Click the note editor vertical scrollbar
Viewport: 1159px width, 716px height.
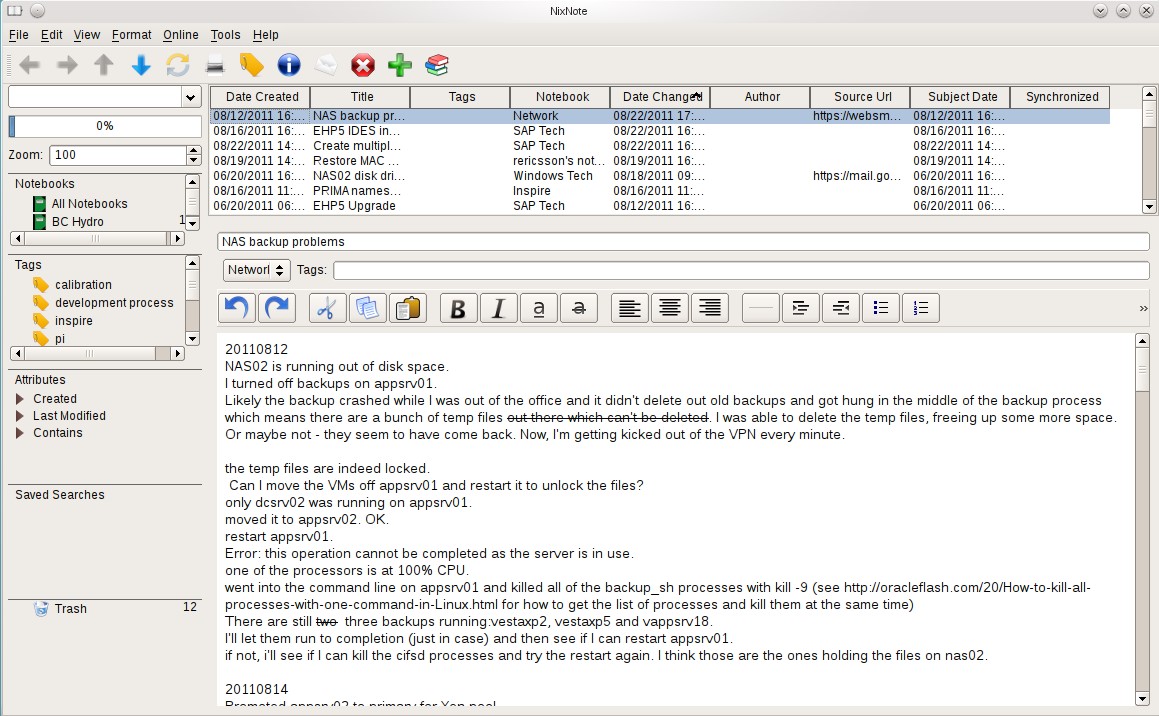(1142, 520)
